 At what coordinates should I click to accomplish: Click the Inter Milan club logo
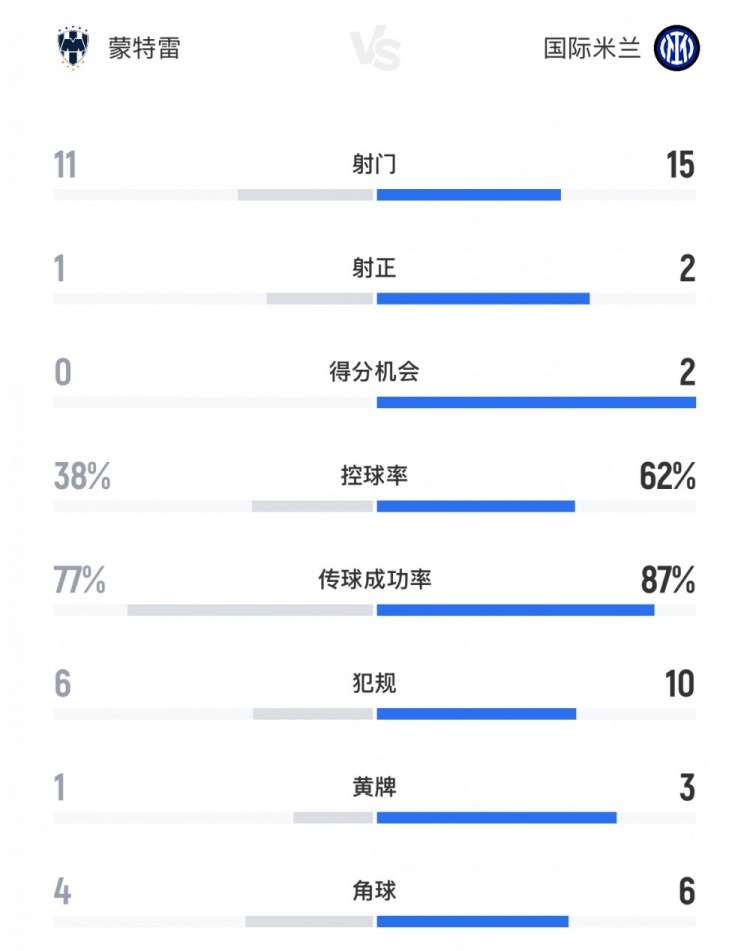(x=677, y=48)
